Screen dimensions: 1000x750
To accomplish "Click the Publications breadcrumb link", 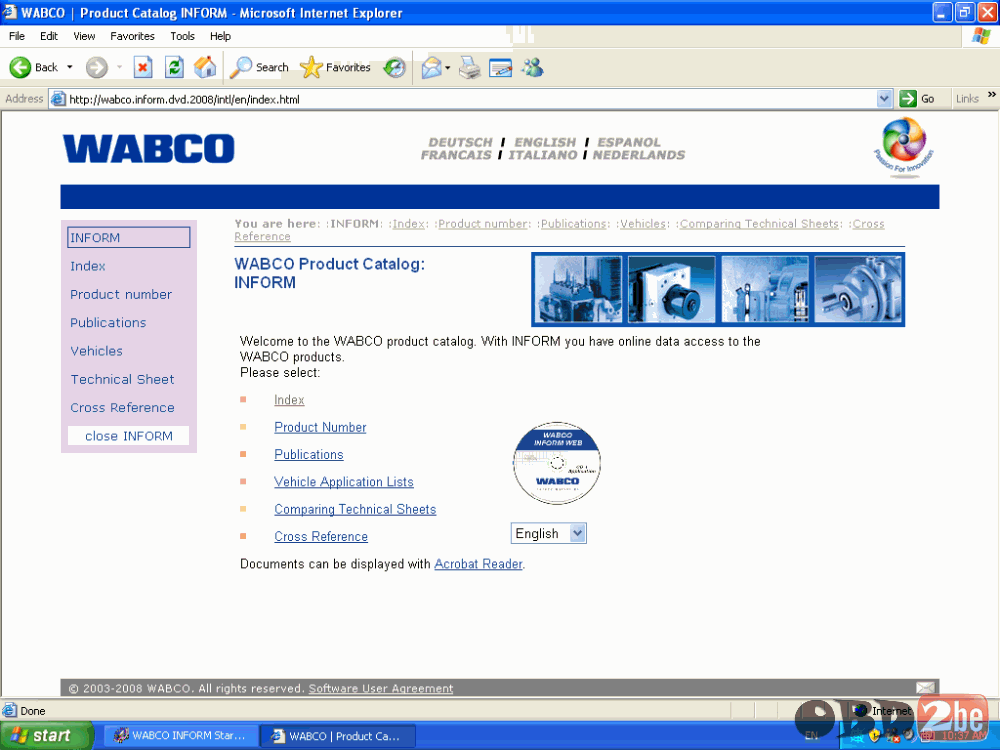I will (x=573, y=224).
